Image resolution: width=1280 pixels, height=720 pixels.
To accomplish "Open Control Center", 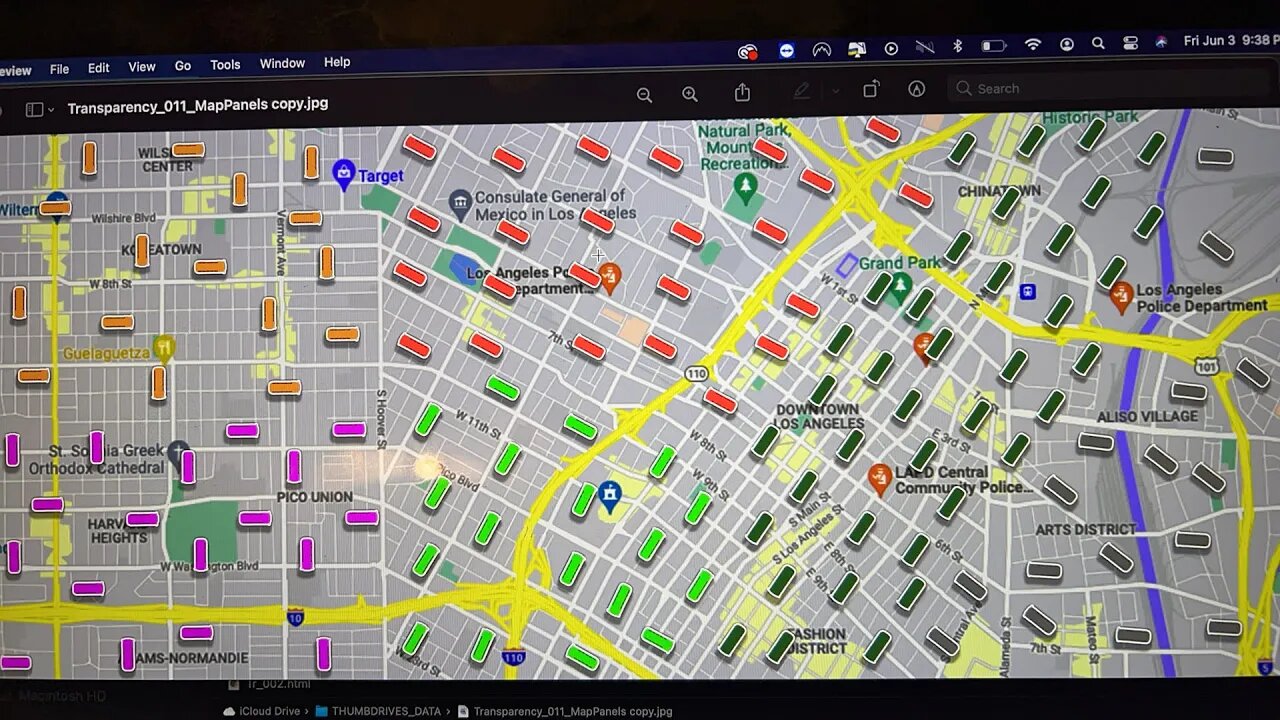I will coord(1131,43).
